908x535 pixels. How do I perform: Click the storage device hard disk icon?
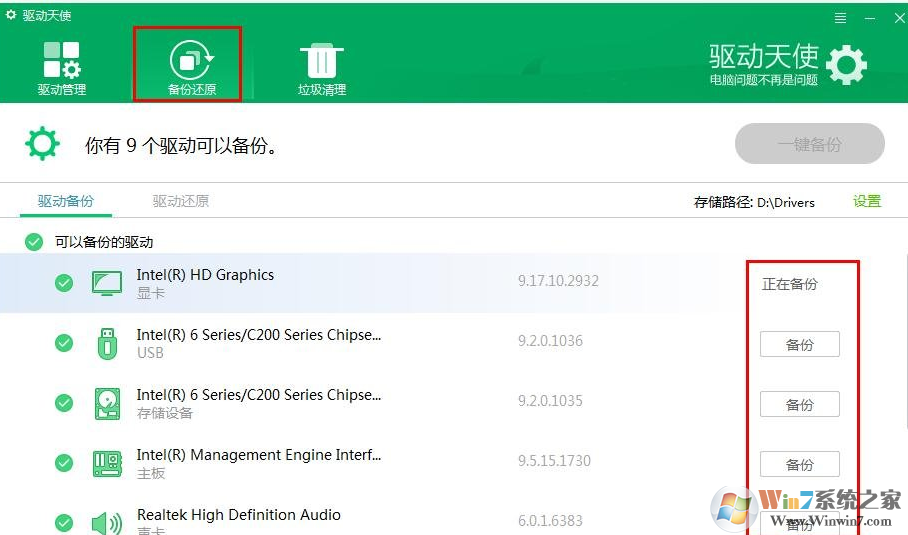[x=106, y=403]
